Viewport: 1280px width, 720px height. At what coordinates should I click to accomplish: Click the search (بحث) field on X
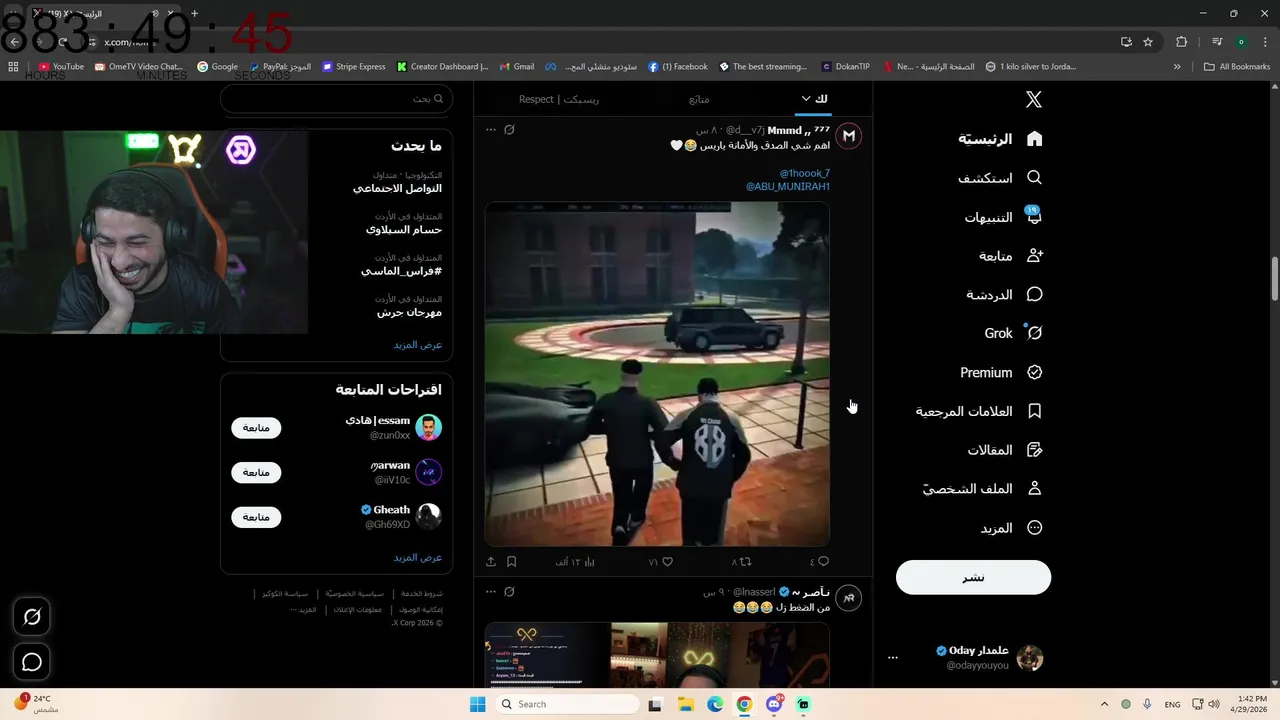coord(336,99)
